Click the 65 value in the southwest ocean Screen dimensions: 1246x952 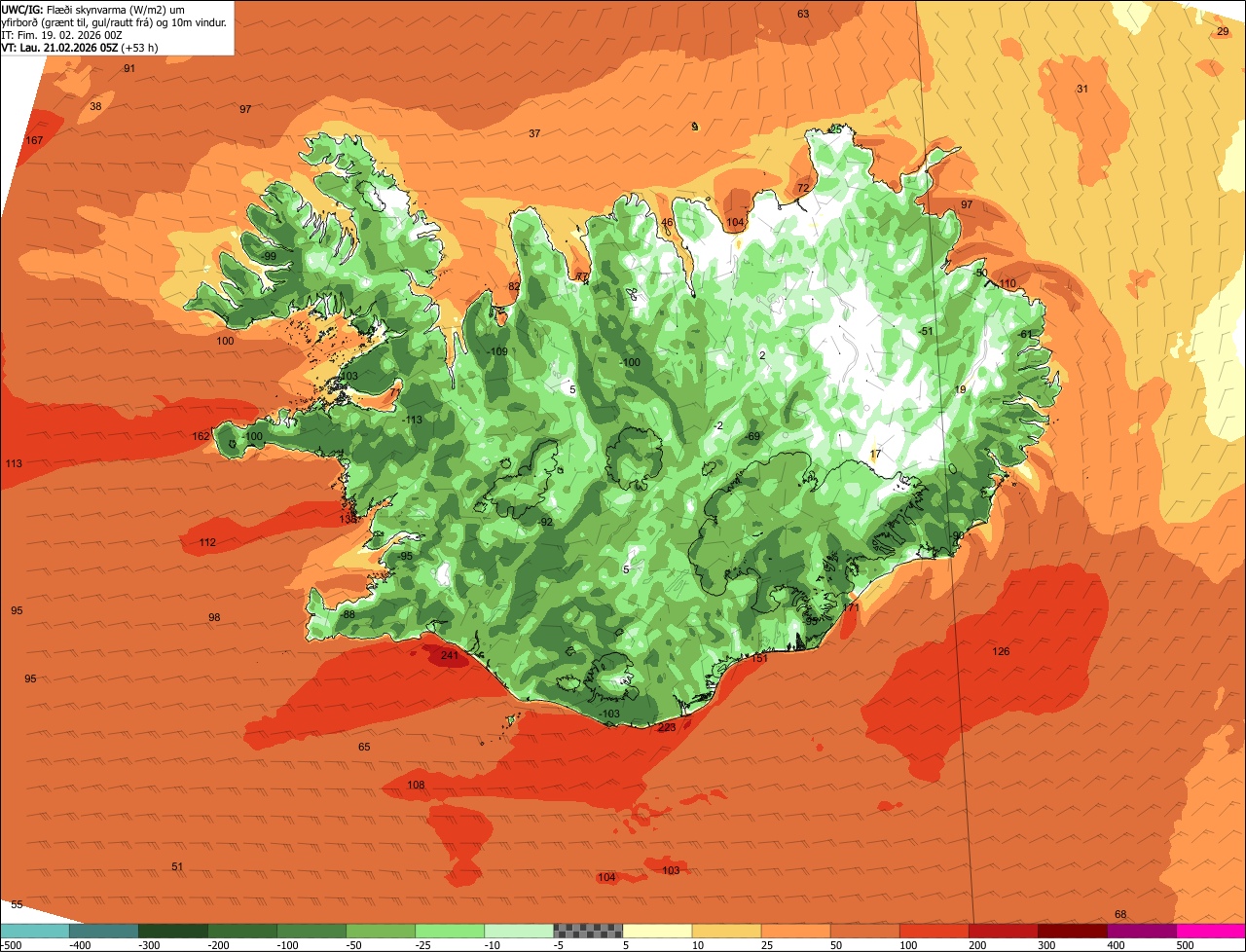(x=364, y=747)
